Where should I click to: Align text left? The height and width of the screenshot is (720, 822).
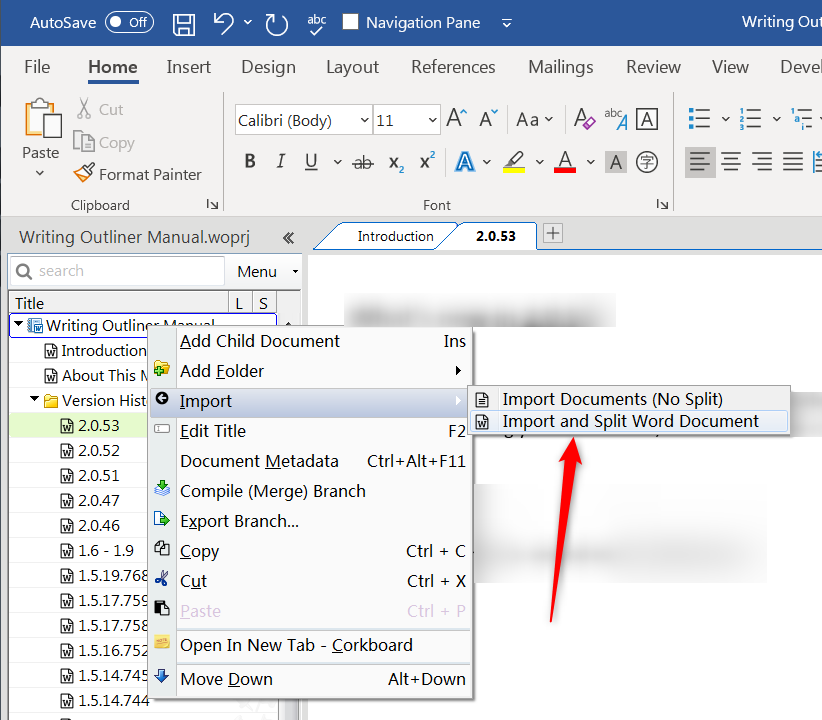(x=700, y=162)
